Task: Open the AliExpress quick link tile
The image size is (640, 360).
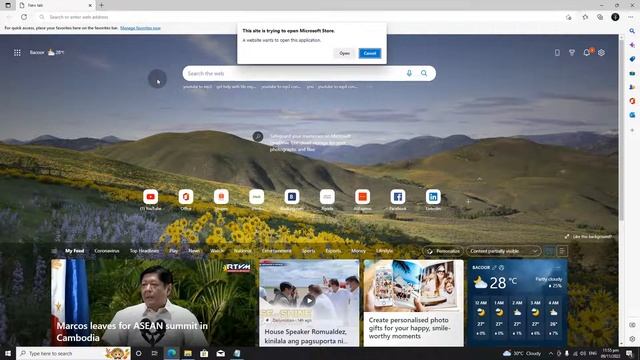Action: [x=362, y=197]
